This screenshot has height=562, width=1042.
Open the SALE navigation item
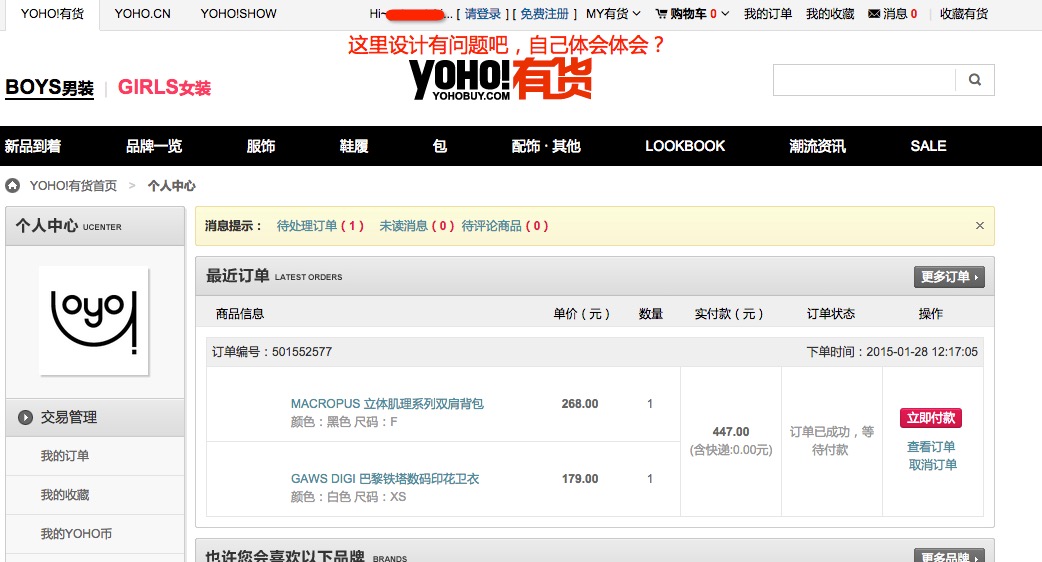coord(928,146)
